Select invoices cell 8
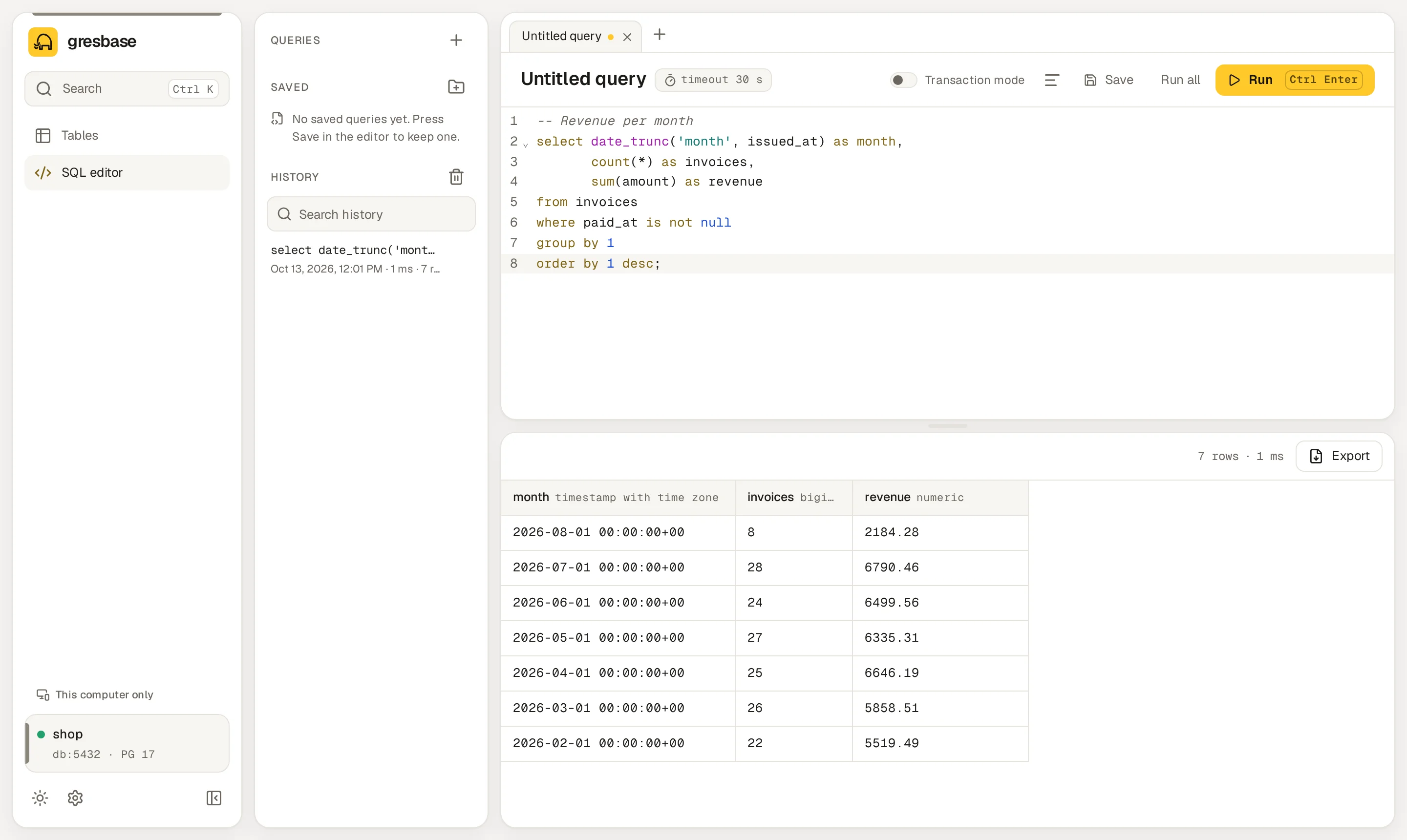The width and height of the screenshot is (1407, 840). [793, 532]
